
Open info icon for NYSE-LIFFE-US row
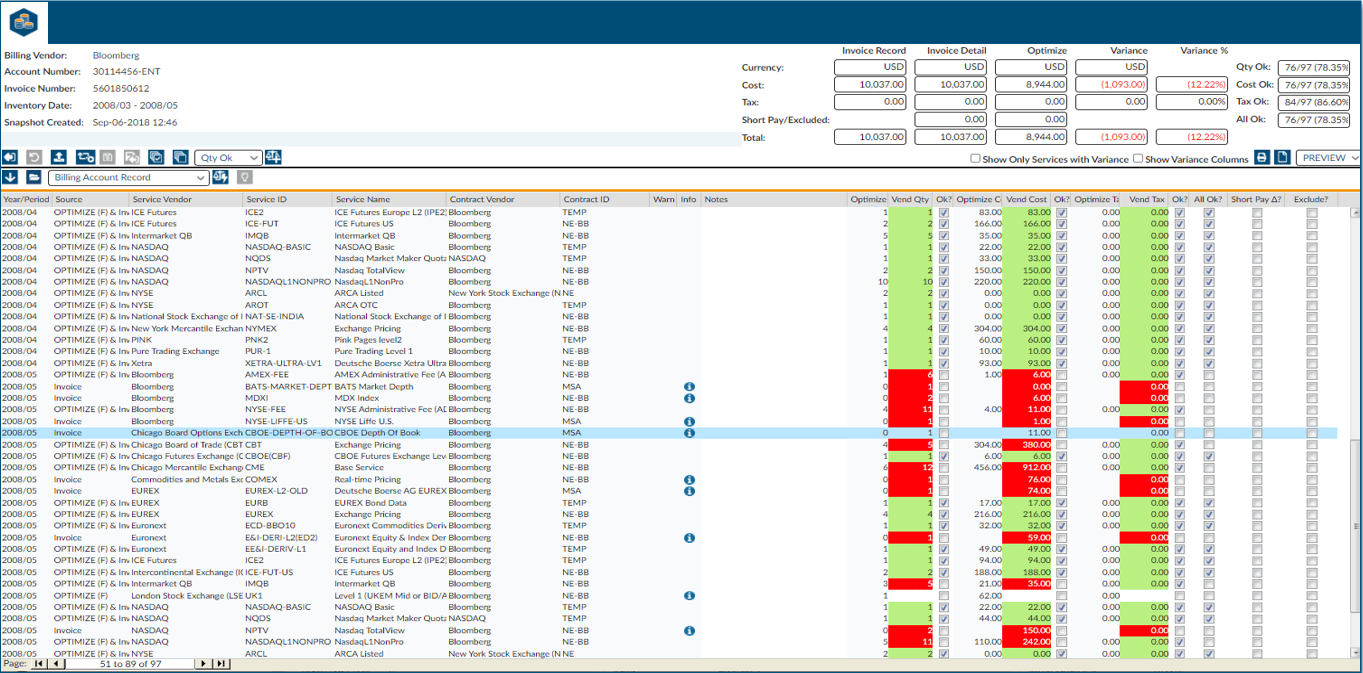(x=689, y=421)
